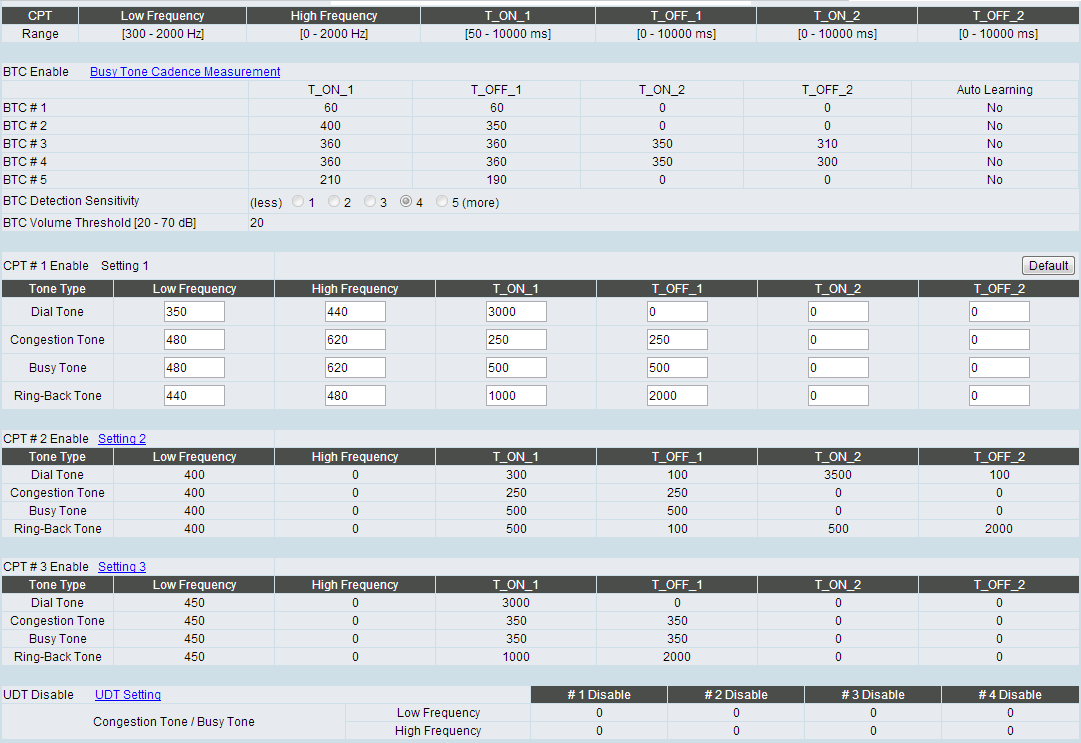The height and width of the screenshot is (743, 1081).
Task: Open Busy Tone Cadence Measurement link
Action: (185, 72)
